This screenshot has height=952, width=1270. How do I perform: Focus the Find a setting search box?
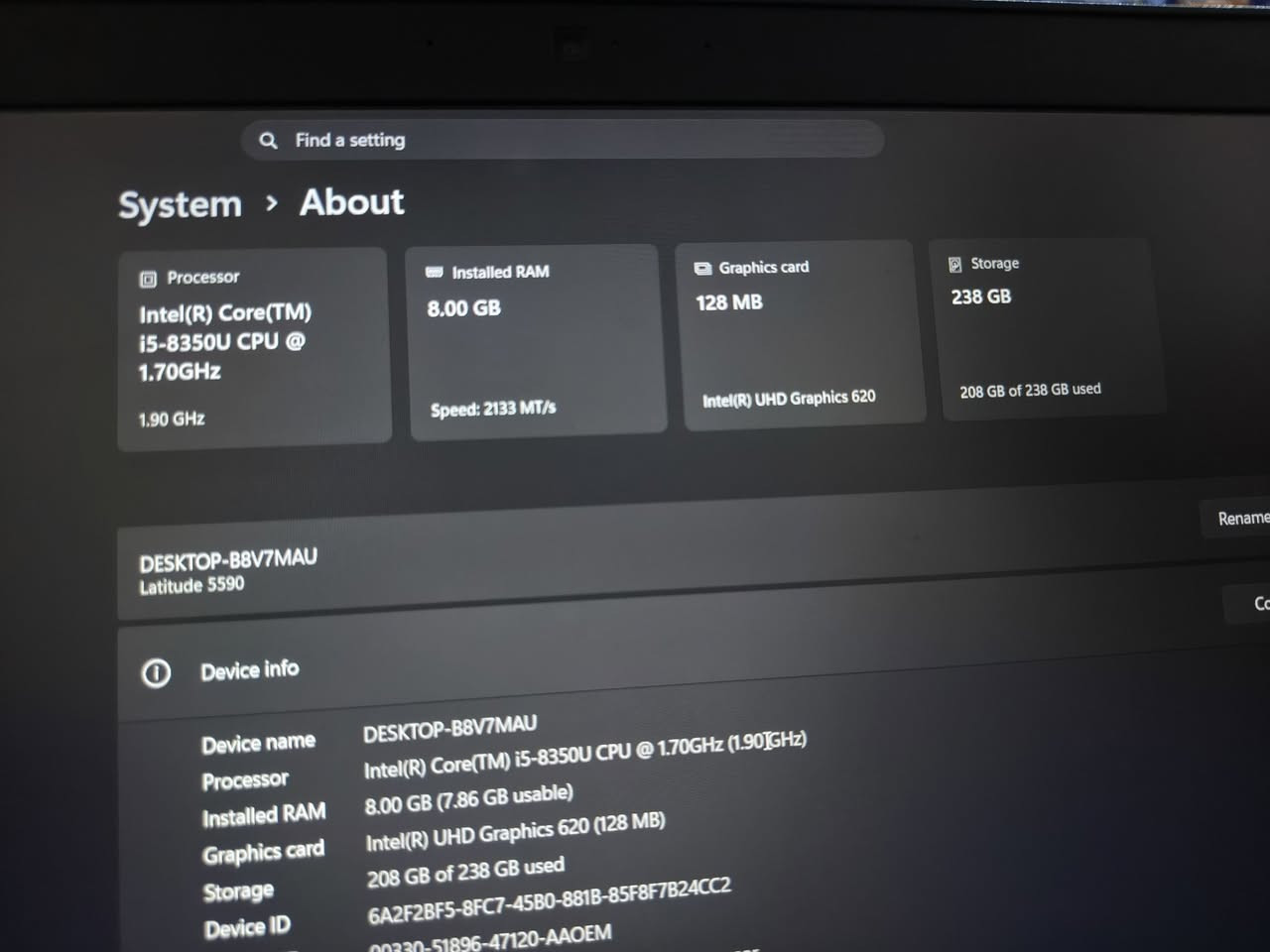pyautogui.click(x=563, y=139)
